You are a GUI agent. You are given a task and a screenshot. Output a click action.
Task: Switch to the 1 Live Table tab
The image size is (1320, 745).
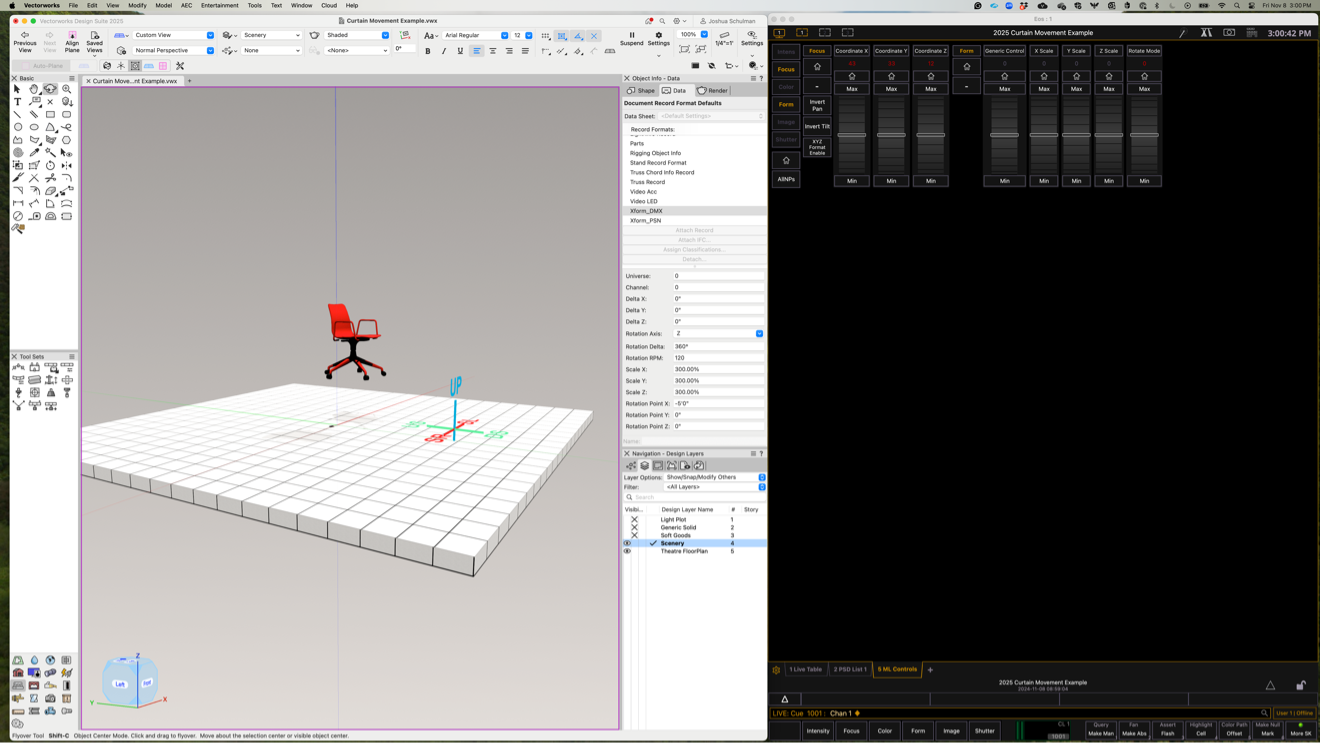(x=805, y=669)
